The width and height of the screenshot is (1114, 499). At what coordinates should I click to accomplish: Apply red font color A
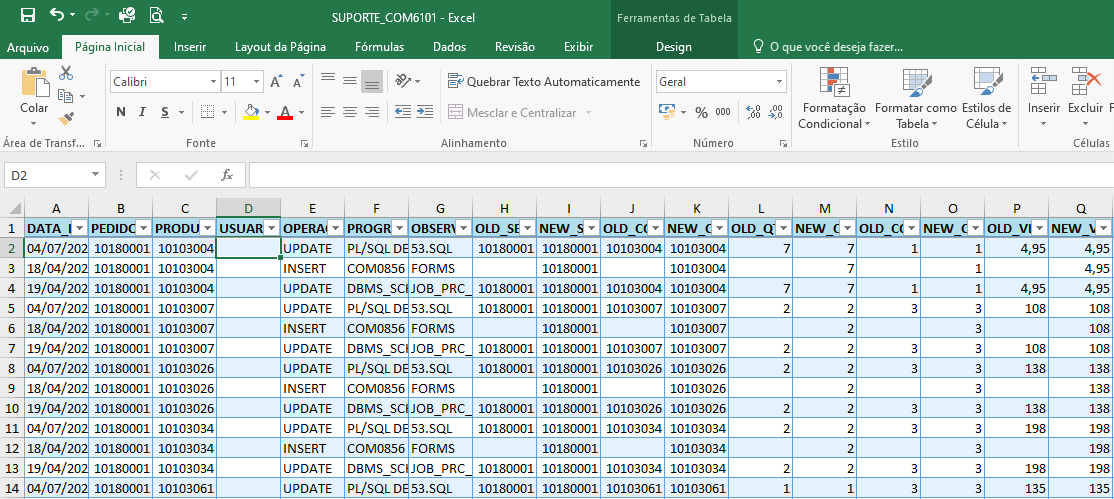click(x=285, y=112)
